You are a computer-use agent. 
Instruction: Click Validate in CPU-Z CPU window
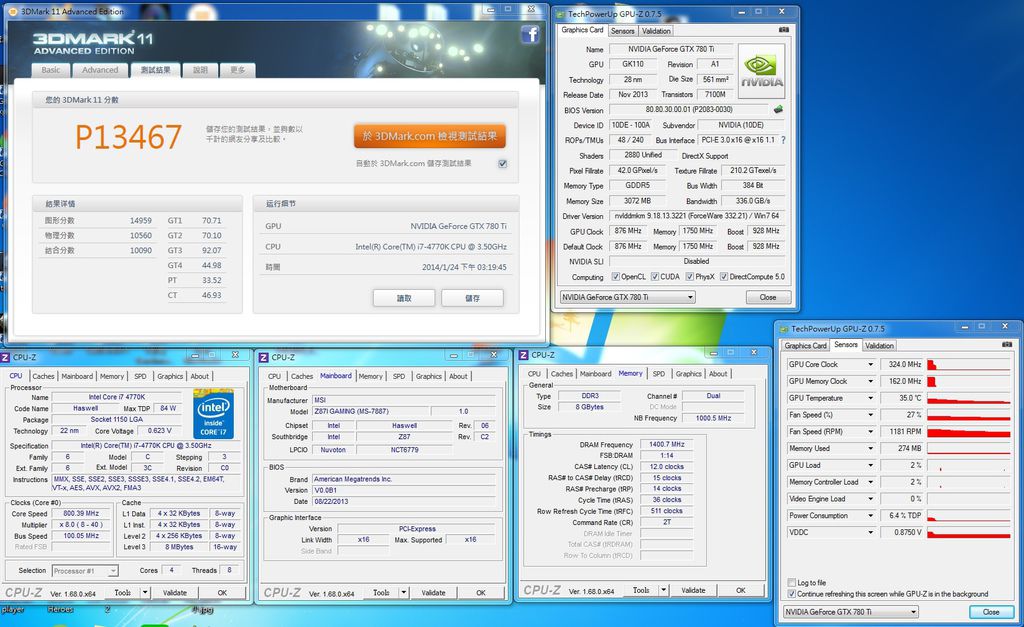174,593
